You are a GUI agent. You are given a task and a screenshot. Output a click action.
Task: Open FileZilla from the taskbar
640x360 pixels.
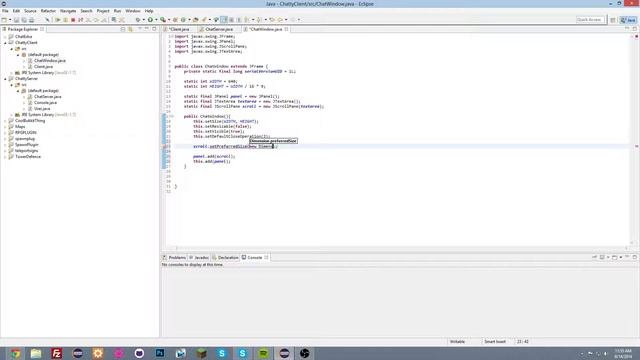coord(57,353)
